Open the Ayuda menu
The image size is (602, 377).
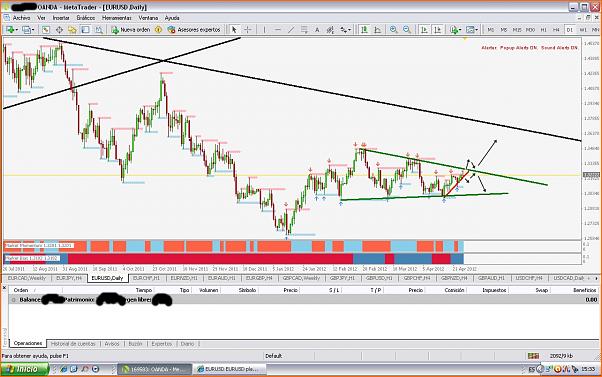[172, 18]
